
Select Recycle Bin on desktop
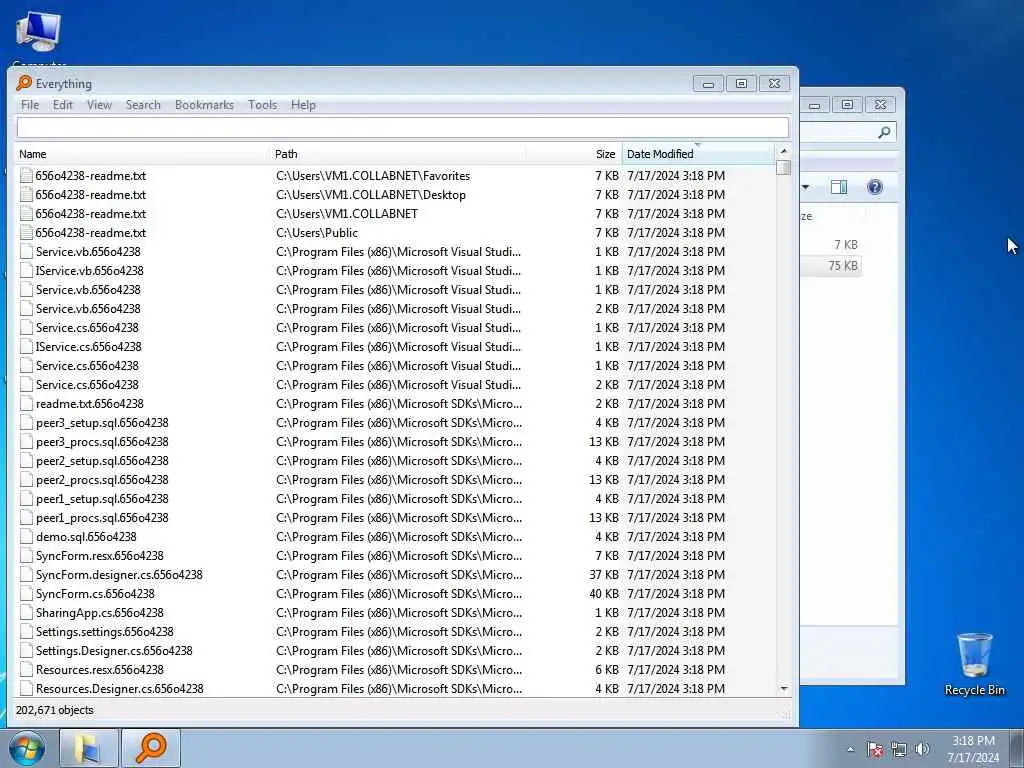[974, 664]
